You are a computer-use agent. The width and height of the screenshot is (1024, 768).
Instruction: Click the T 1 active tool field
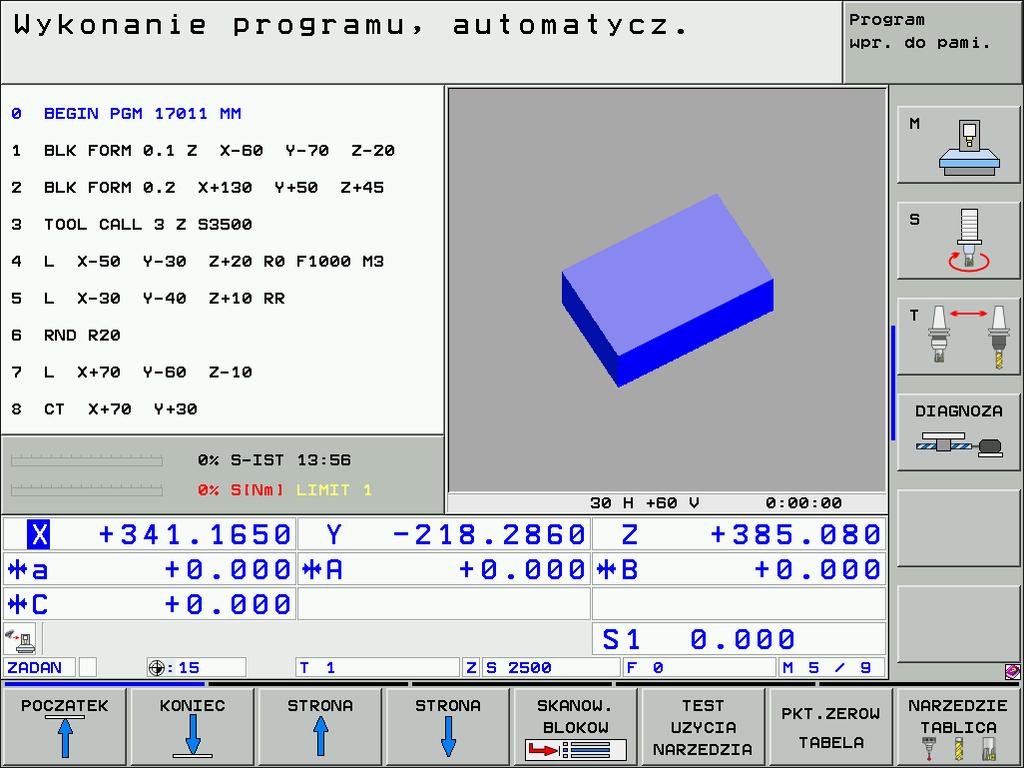point(377,667)
